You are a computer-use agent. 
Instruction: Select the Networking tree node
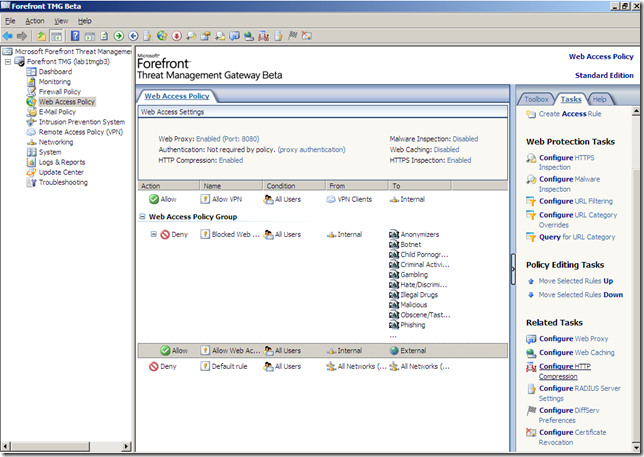coord(56,142)
